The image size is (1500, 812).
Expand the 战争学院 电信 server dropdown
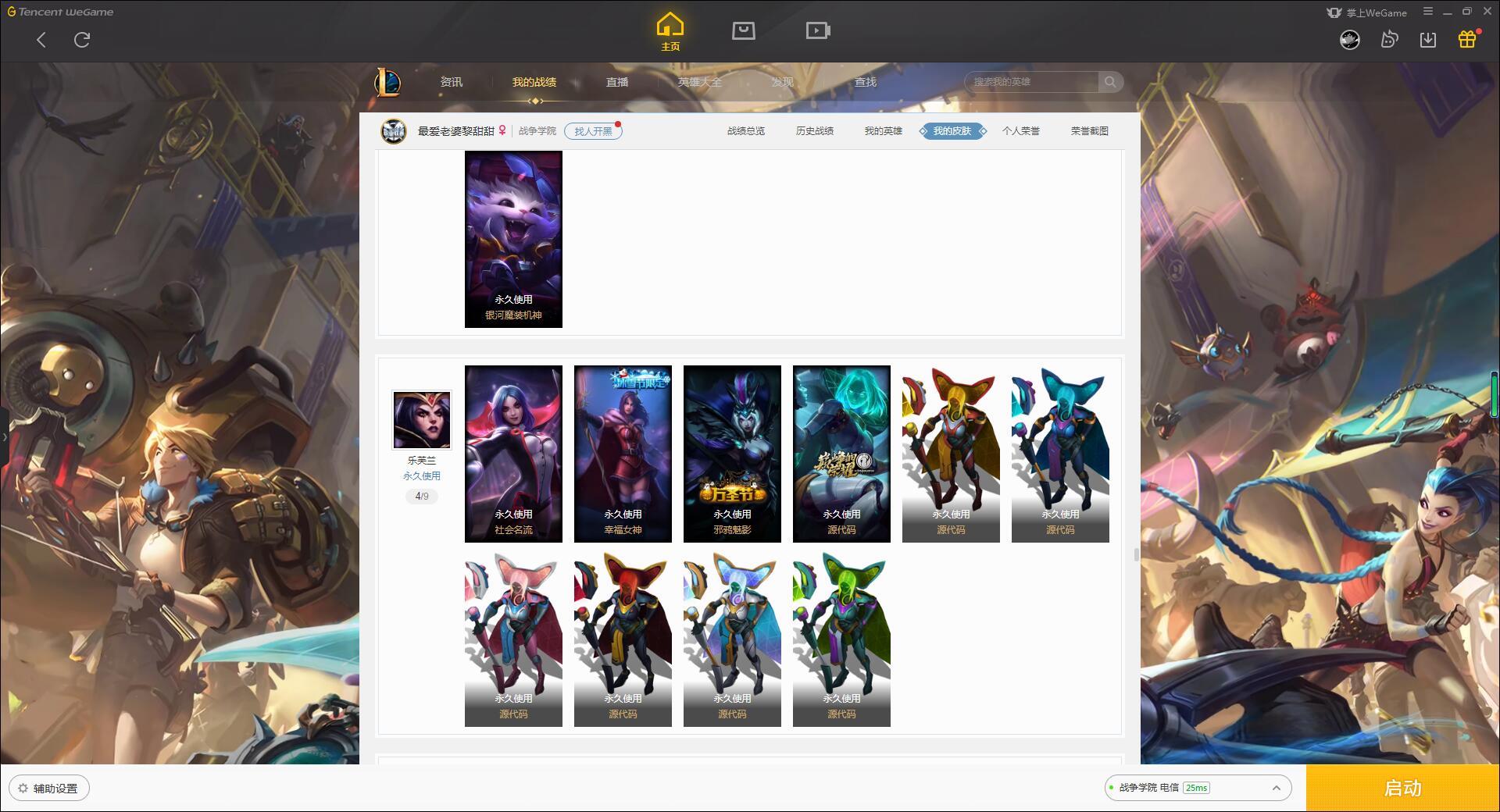[x=1198, y=788]
